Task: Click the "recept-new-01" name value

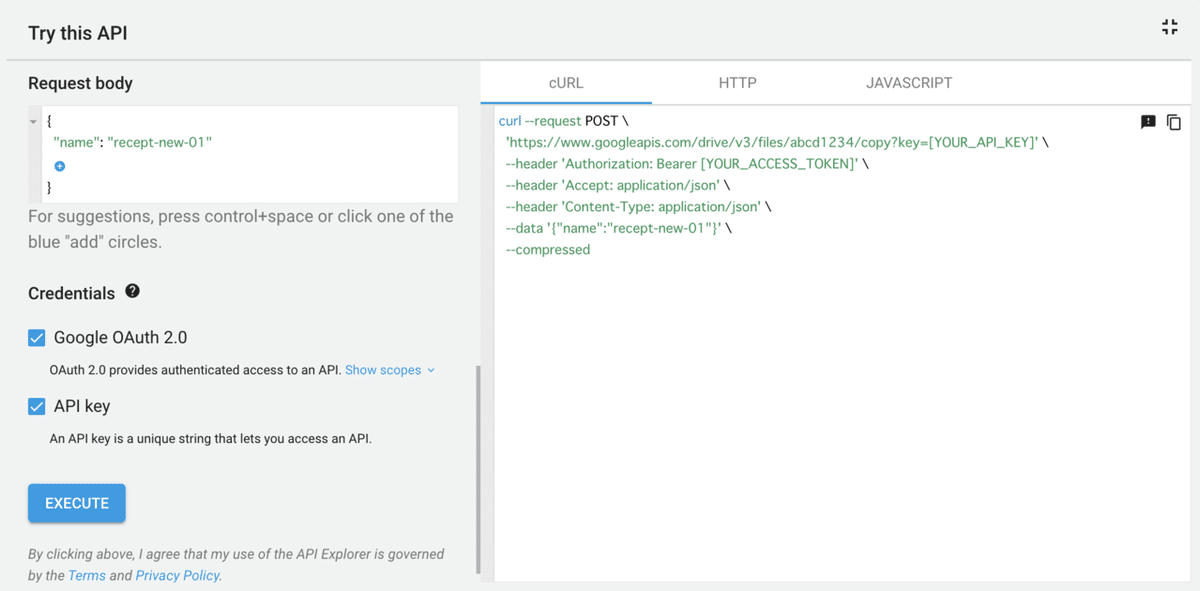Action: (160, 143)
